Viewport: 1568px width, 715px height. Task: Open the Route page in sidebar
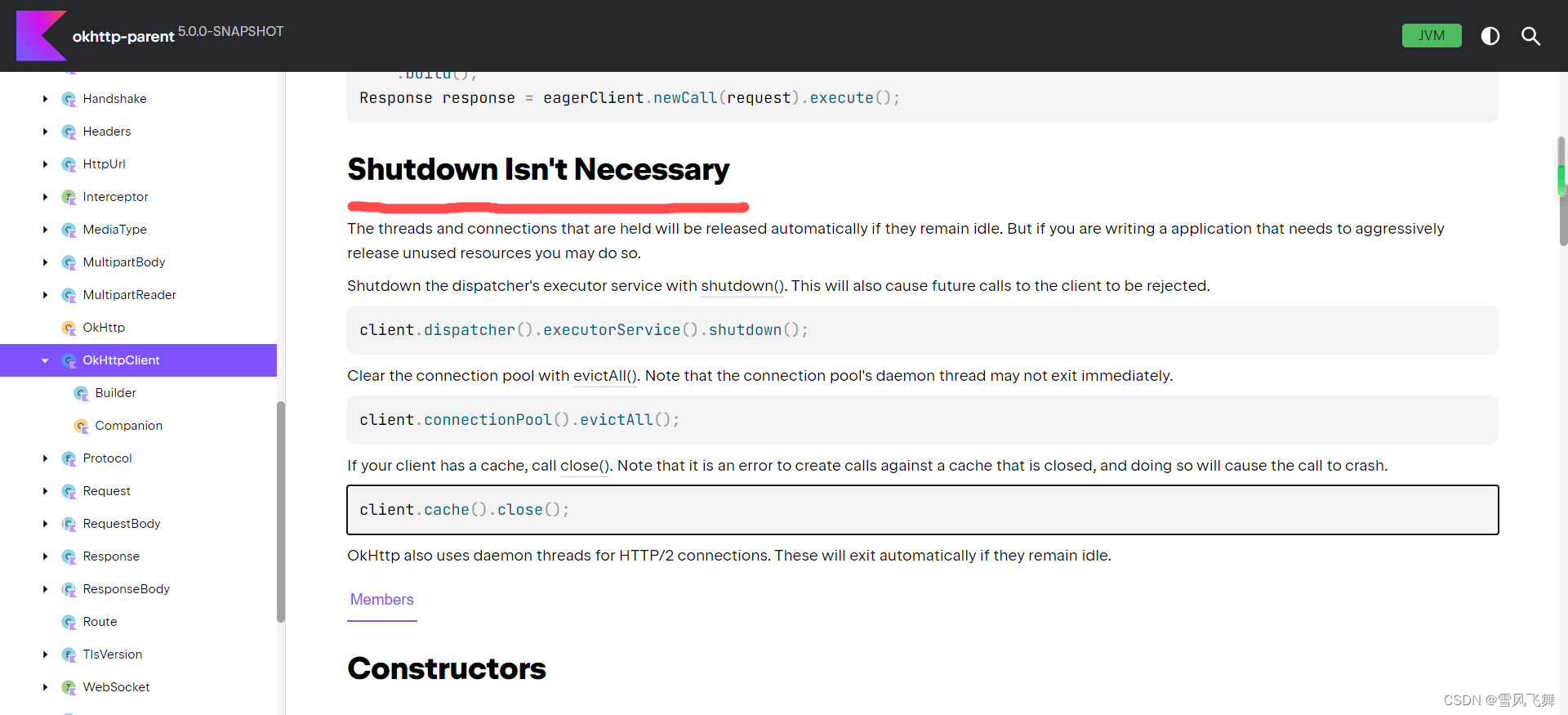100,622
